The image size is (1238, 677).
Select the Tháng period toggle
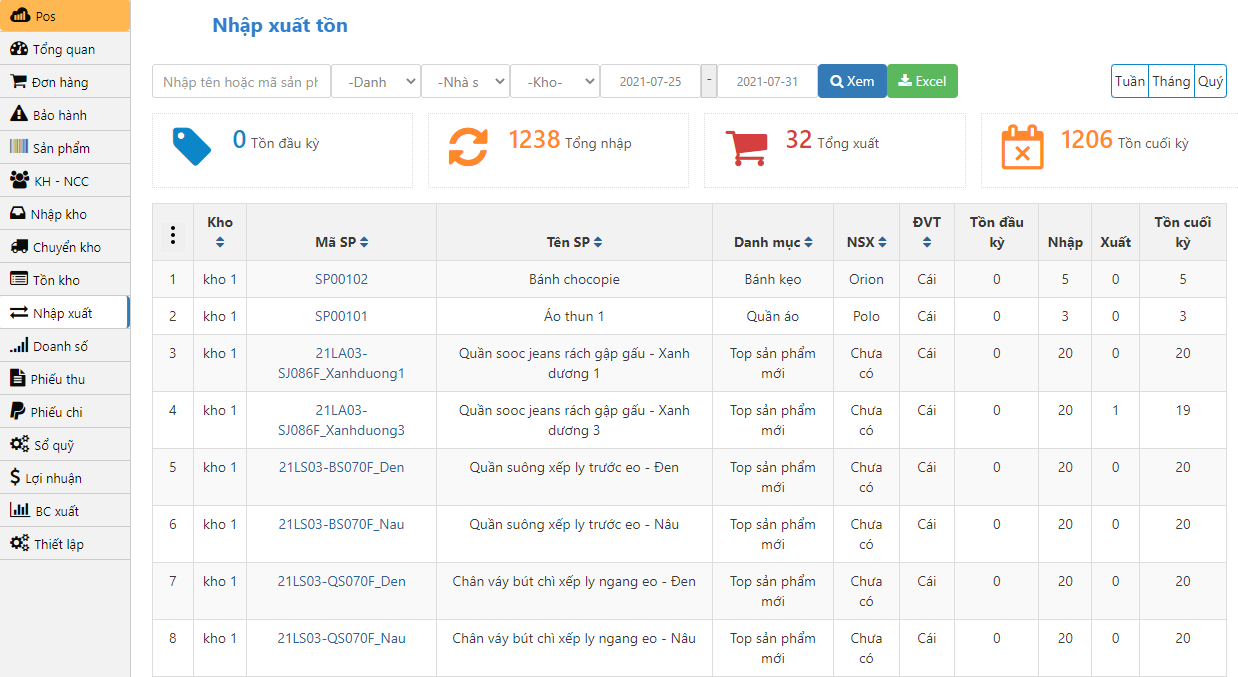[x=1171, y=82]
